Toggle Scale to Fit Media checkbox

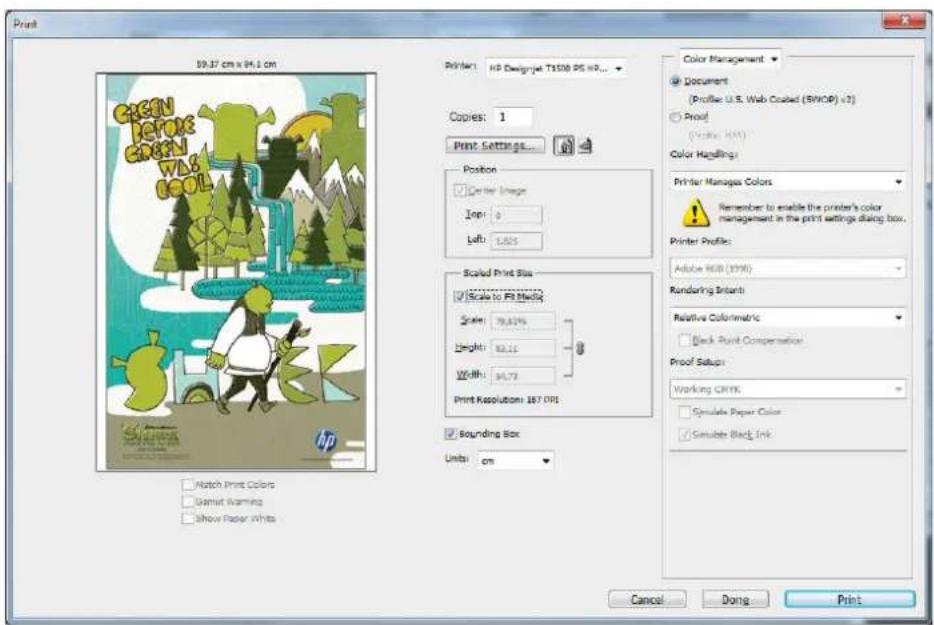tap(460, 296)
